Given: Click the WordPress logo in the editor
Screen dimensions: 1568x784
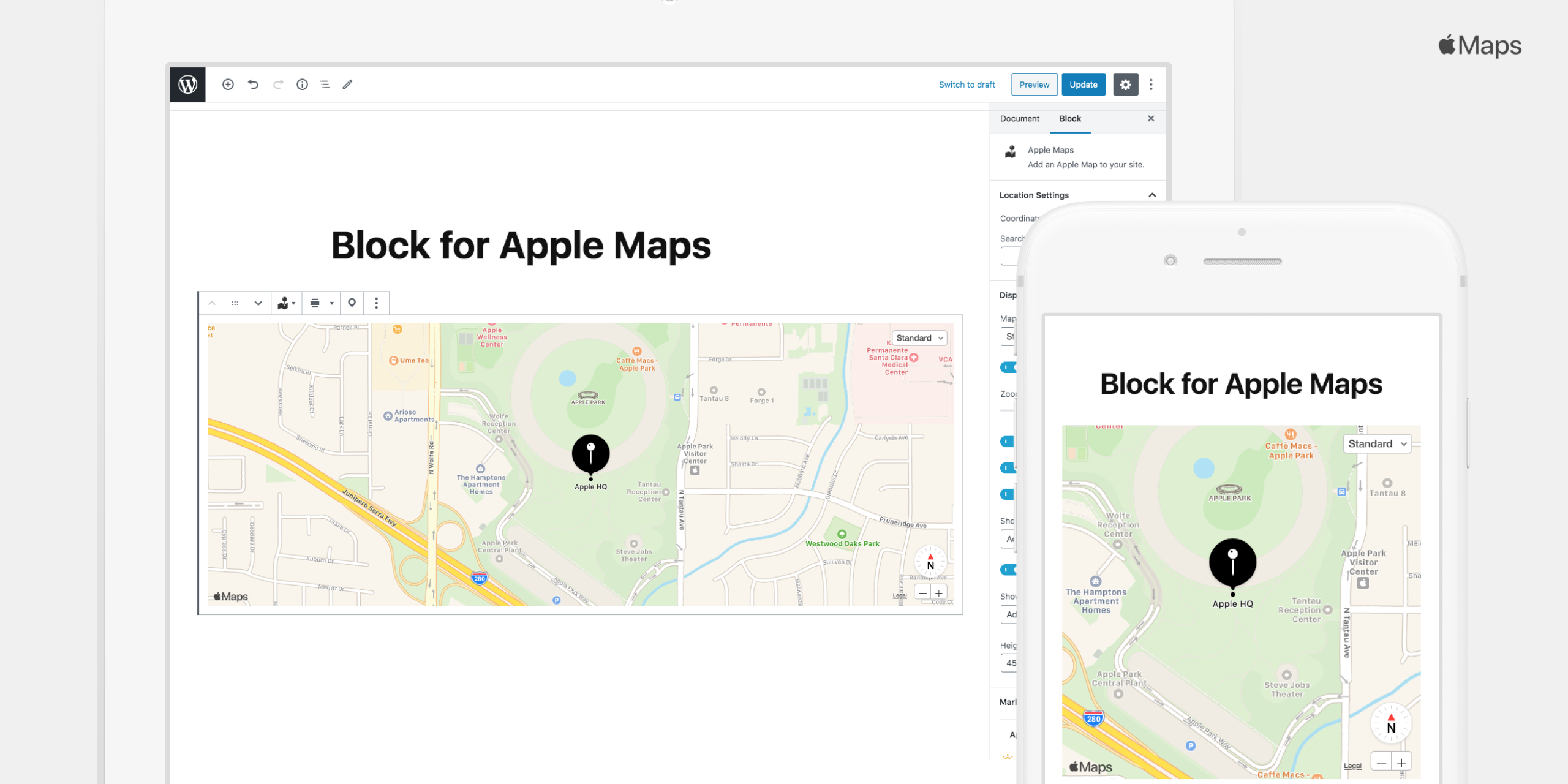Looking at the screenshot, I should (187, 85).
